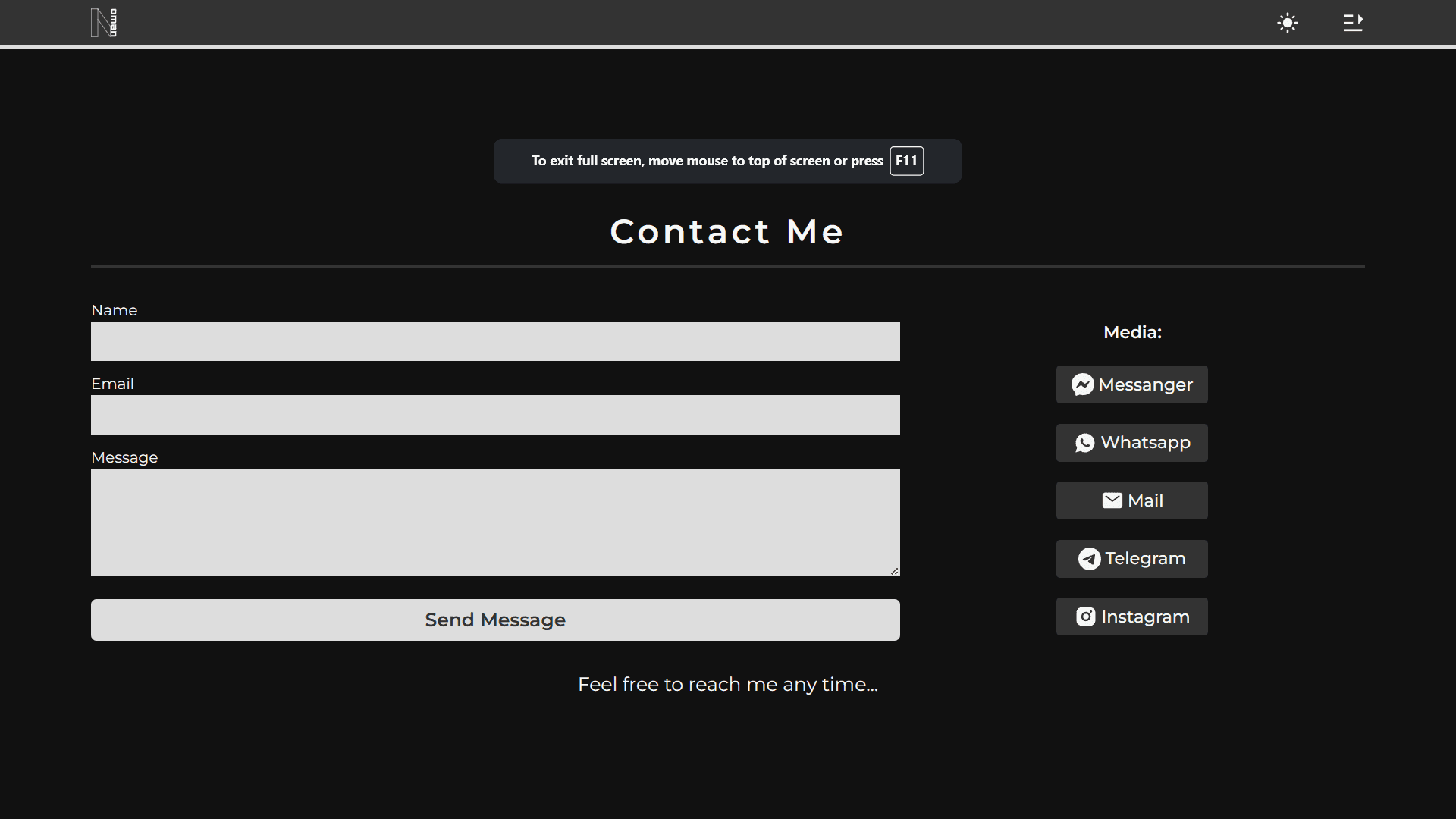Click the light/dark mode toggle icon
Image resolution: width=1456 pixels, height=819 pixels.
[x=1287, y=22]
